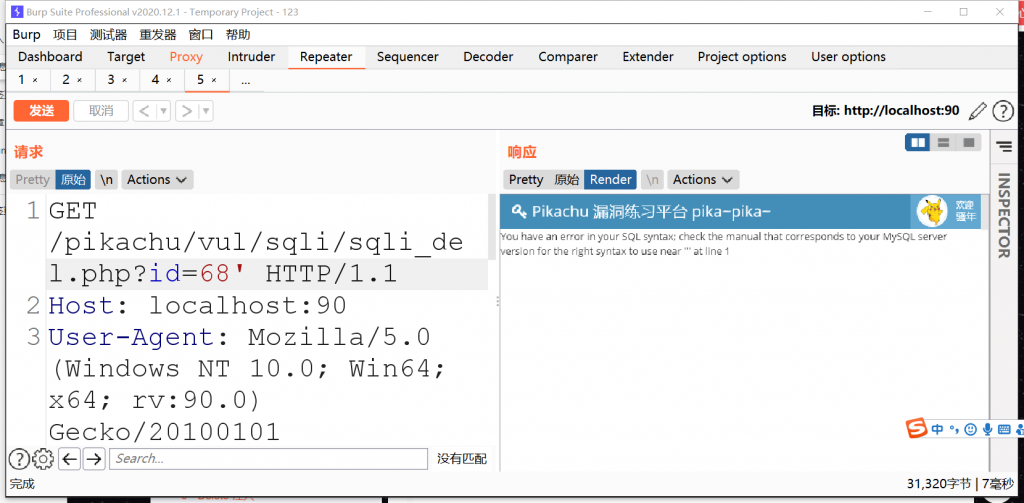Toggle request newline \n display
Viewport: 1024px width, 503px height.
coord(106,180)
